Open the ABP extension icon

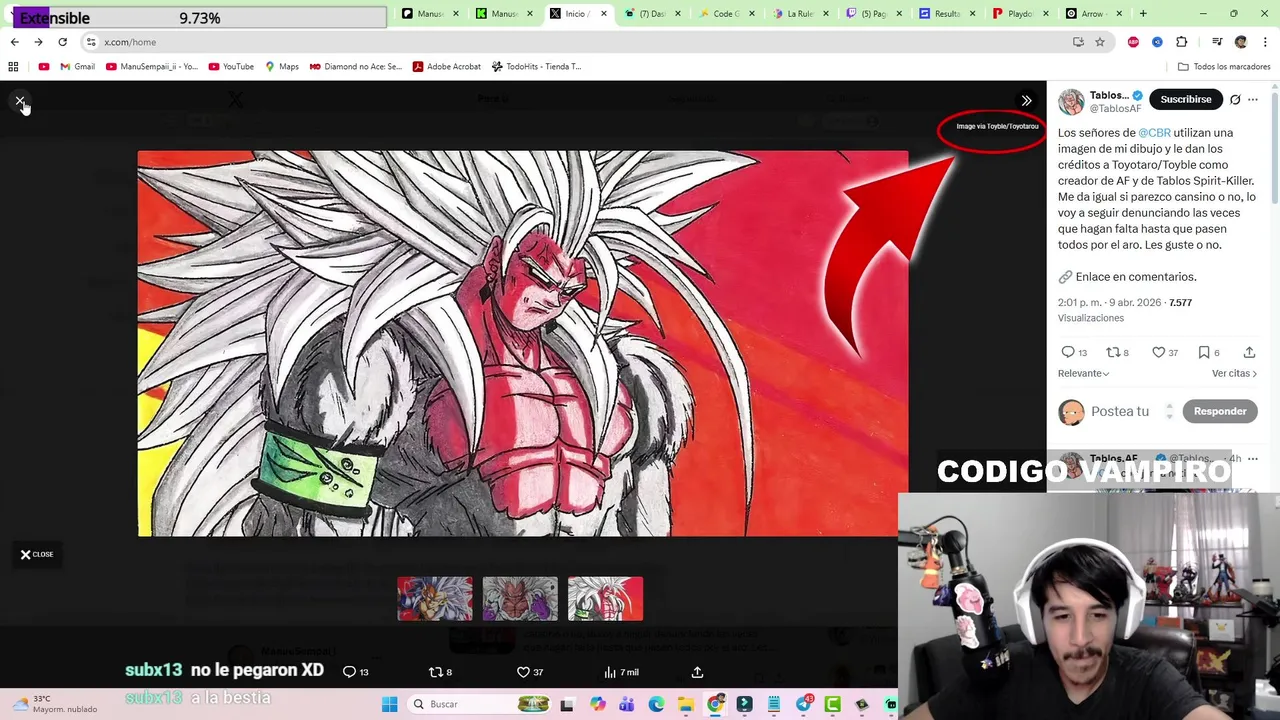(1133, 42)
